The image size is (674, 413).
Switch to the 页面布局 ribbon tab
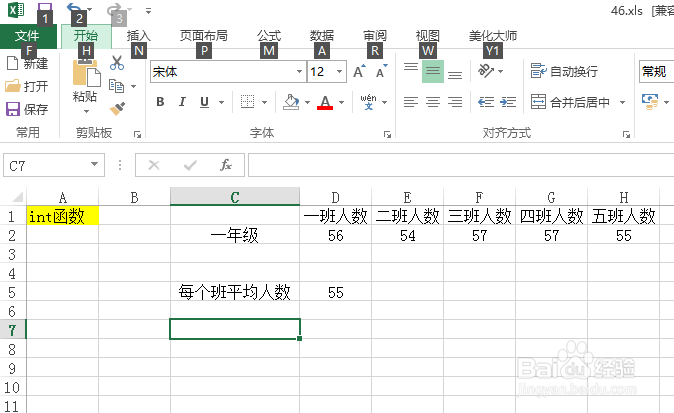[x=204, y=36]
